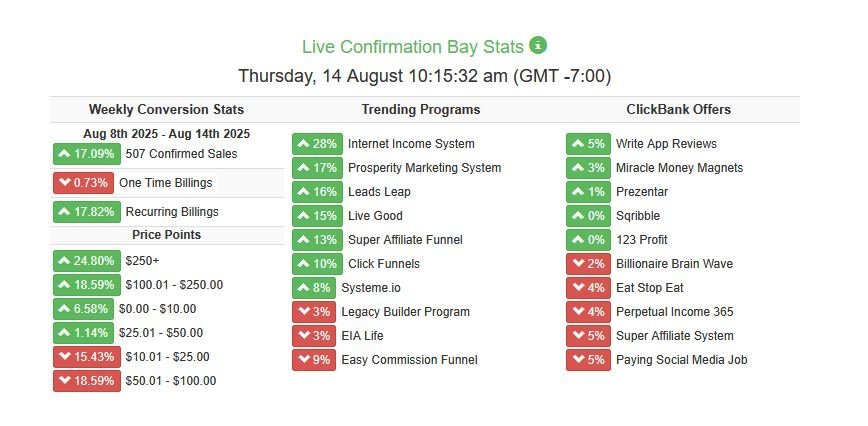This screenshot has width=868, height=426.
Task: Open the Paying Social Media Job offer
Action: [x=681, y=360]
